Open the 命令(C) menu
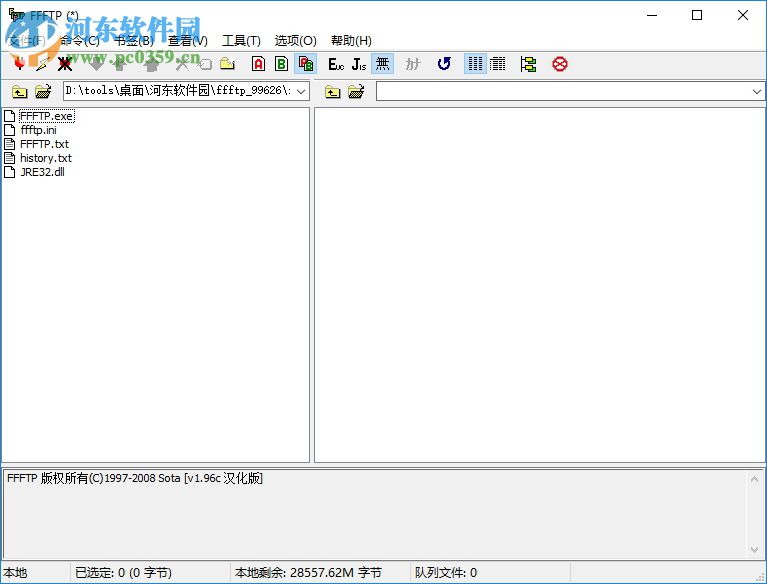The width and height of the screenshot is (767, 584). pyautogui.click(x=80, y=41)
